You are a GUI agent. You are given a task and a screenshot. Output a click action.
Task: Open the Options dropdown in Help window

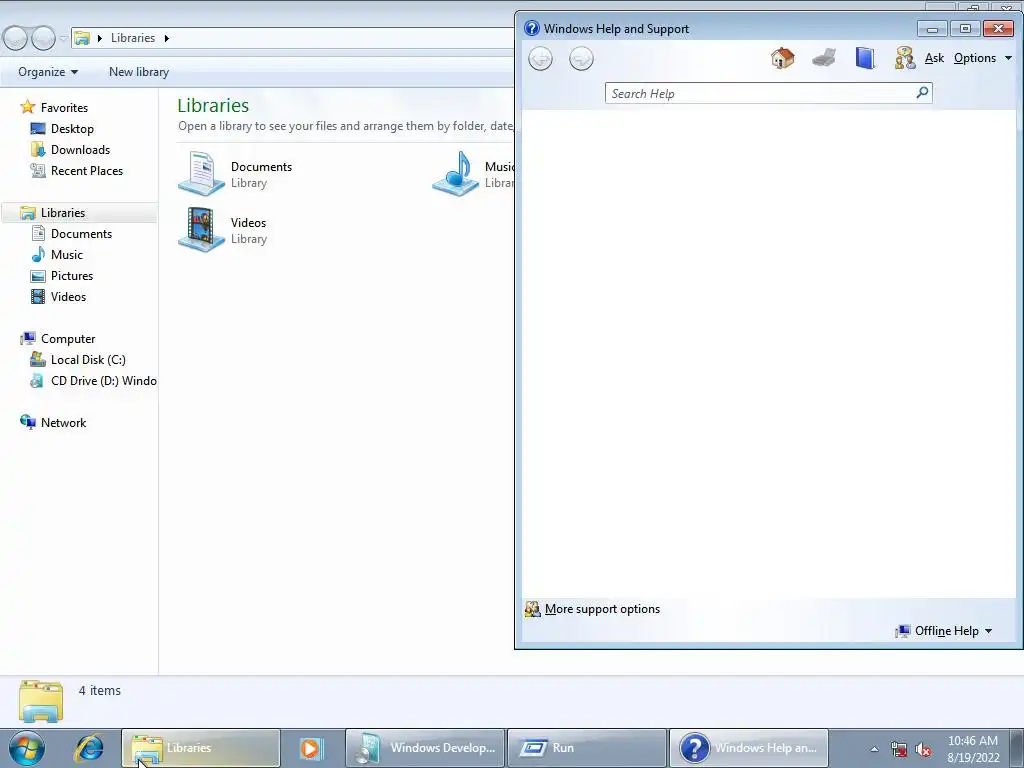pos(982,58)
